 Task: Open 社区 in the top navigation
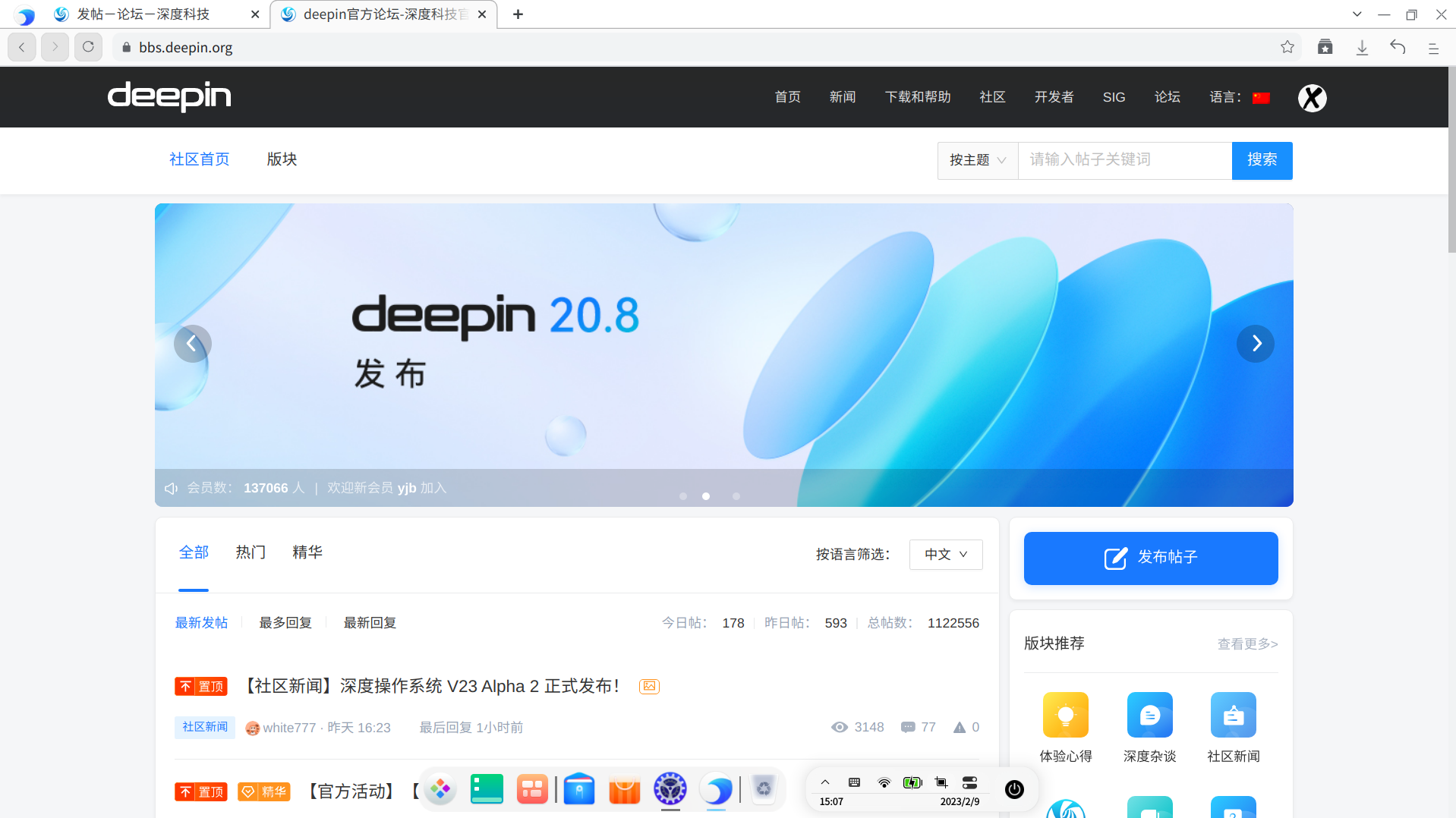pos(992,97)
